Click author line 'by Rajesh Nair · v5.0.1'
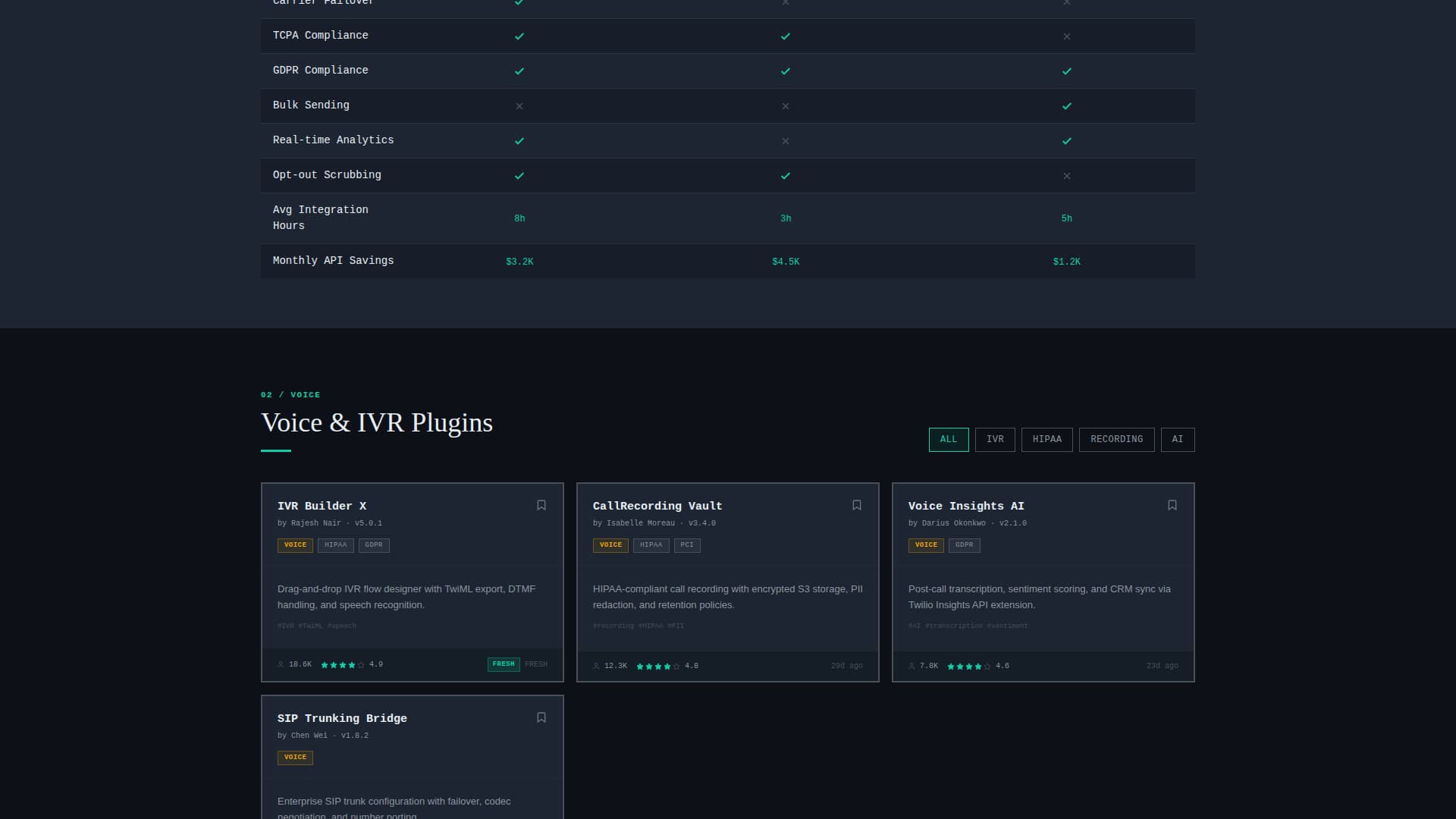This screenshot has height=819, width=1456. tap(330, 523)
